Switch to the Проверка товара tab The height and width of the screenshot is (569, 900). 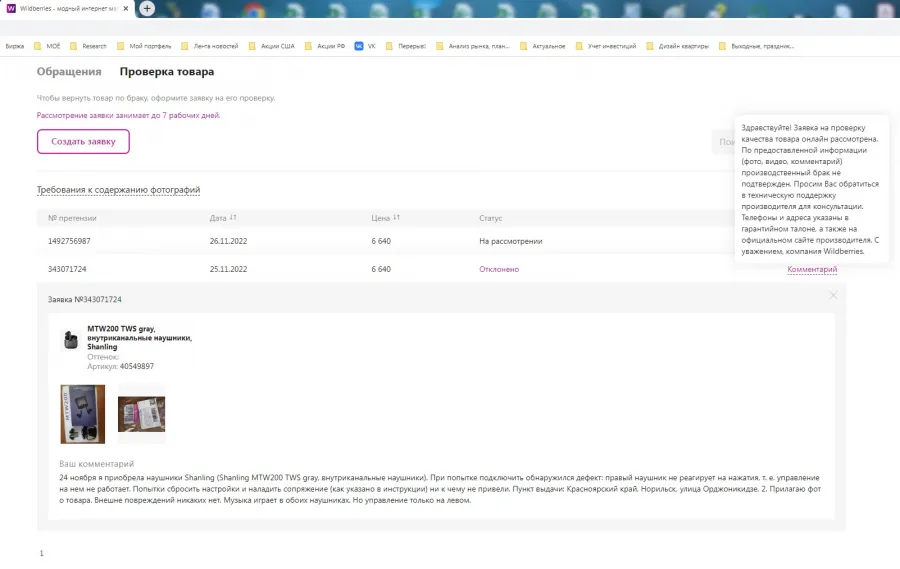click(167, 72)
